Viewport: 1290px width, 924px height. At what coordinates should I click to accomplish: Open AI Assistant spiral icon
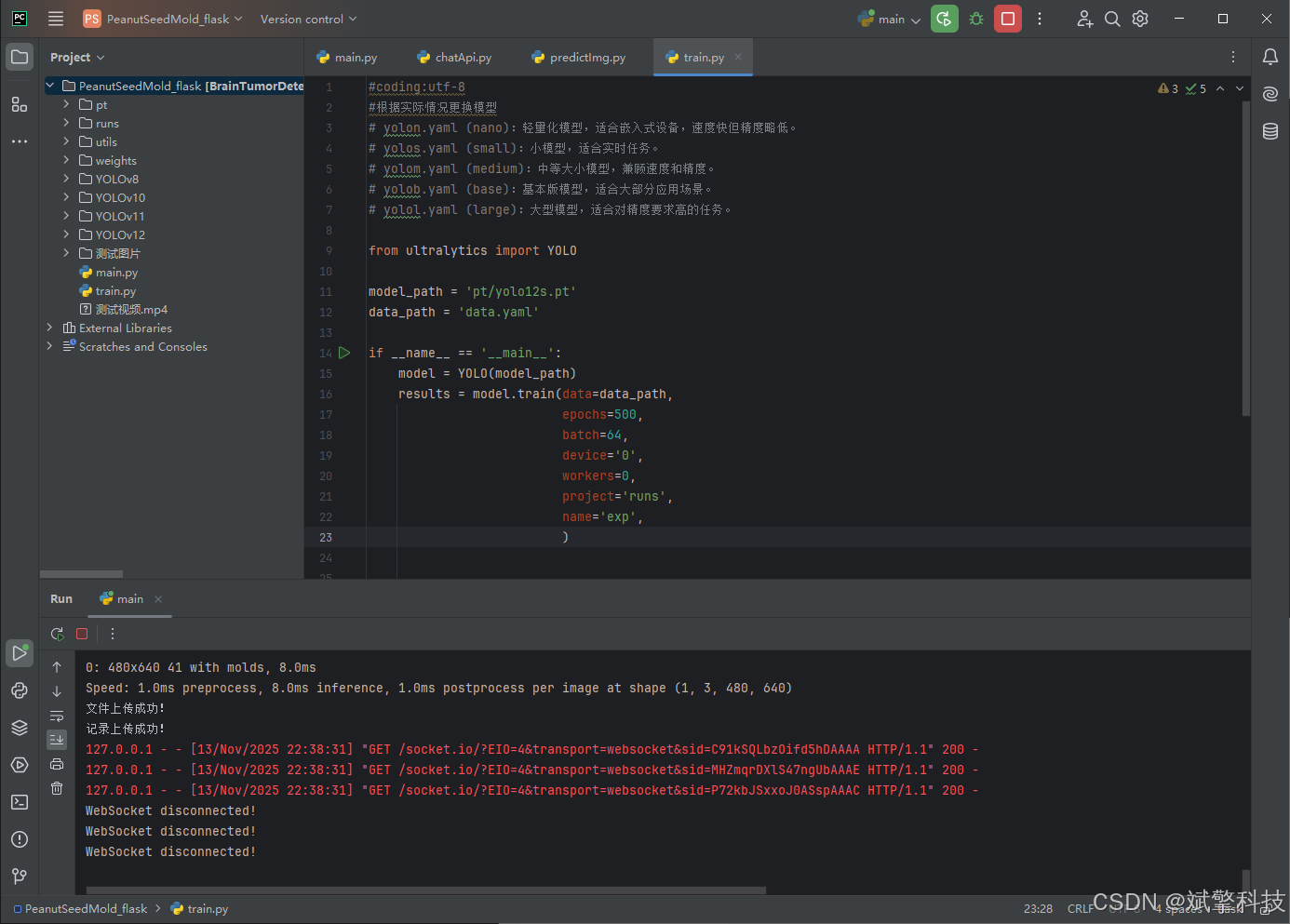(1270, 94)
